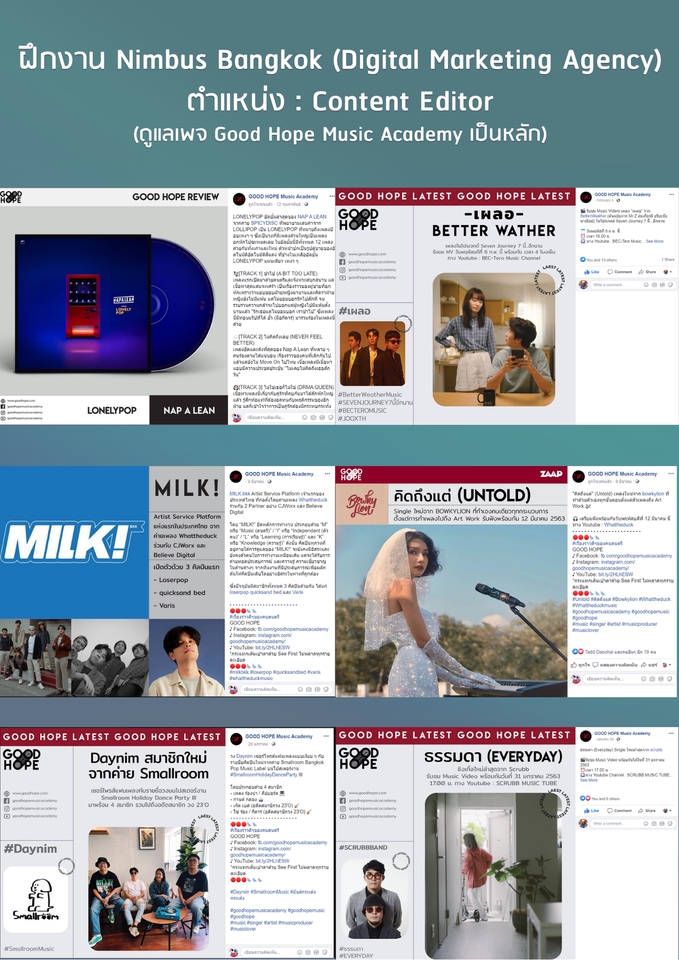Click the #SmallroomHolidayDanceParty hashtag
Screen dimensions: 679x960
click(263, 774)
